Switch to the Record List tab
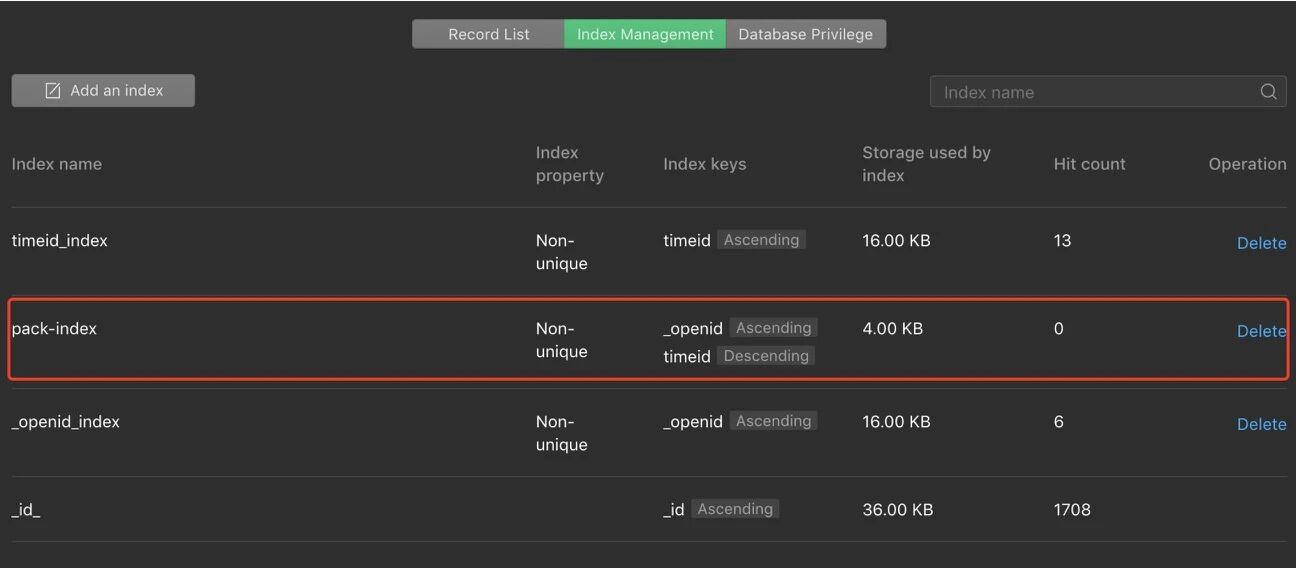This screenshot has width=1296, height=568. click(488, 34)
